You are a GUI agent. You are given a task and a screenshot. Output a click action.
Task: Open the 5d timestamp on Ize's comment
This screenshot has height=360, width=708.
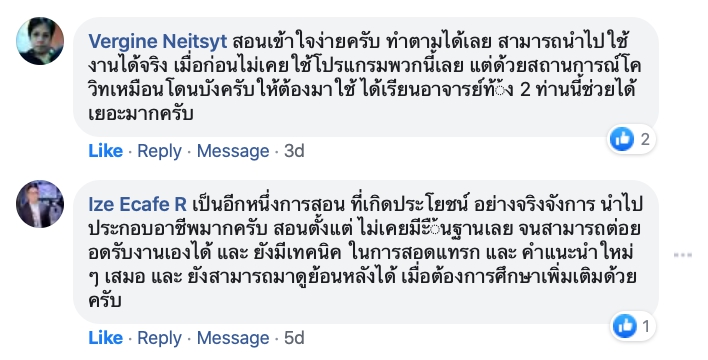[294, 338]
